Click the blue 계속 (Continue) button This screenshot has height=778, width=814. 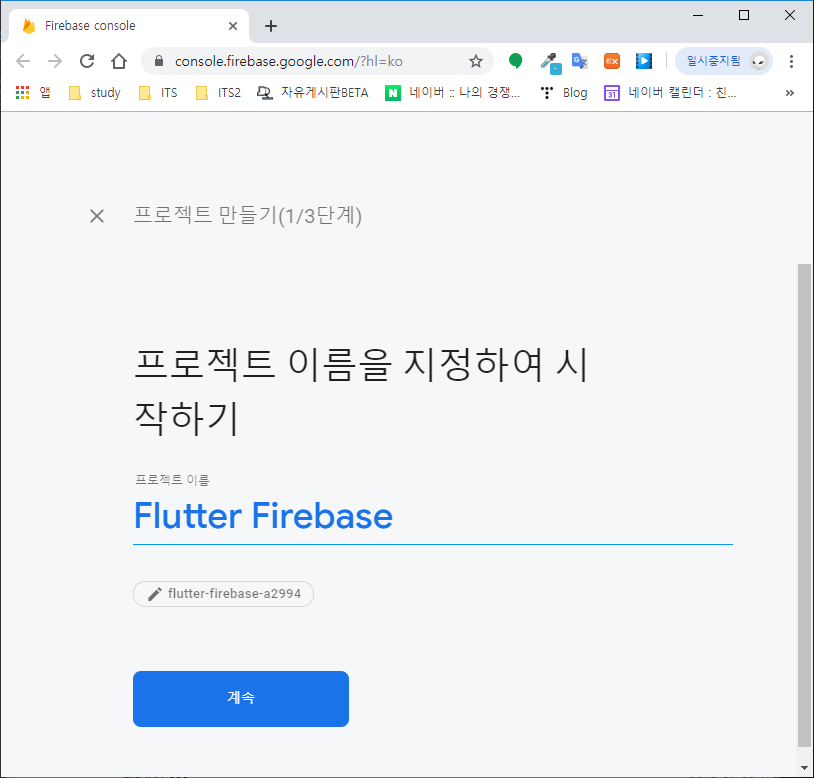click(x=241, y=699)
